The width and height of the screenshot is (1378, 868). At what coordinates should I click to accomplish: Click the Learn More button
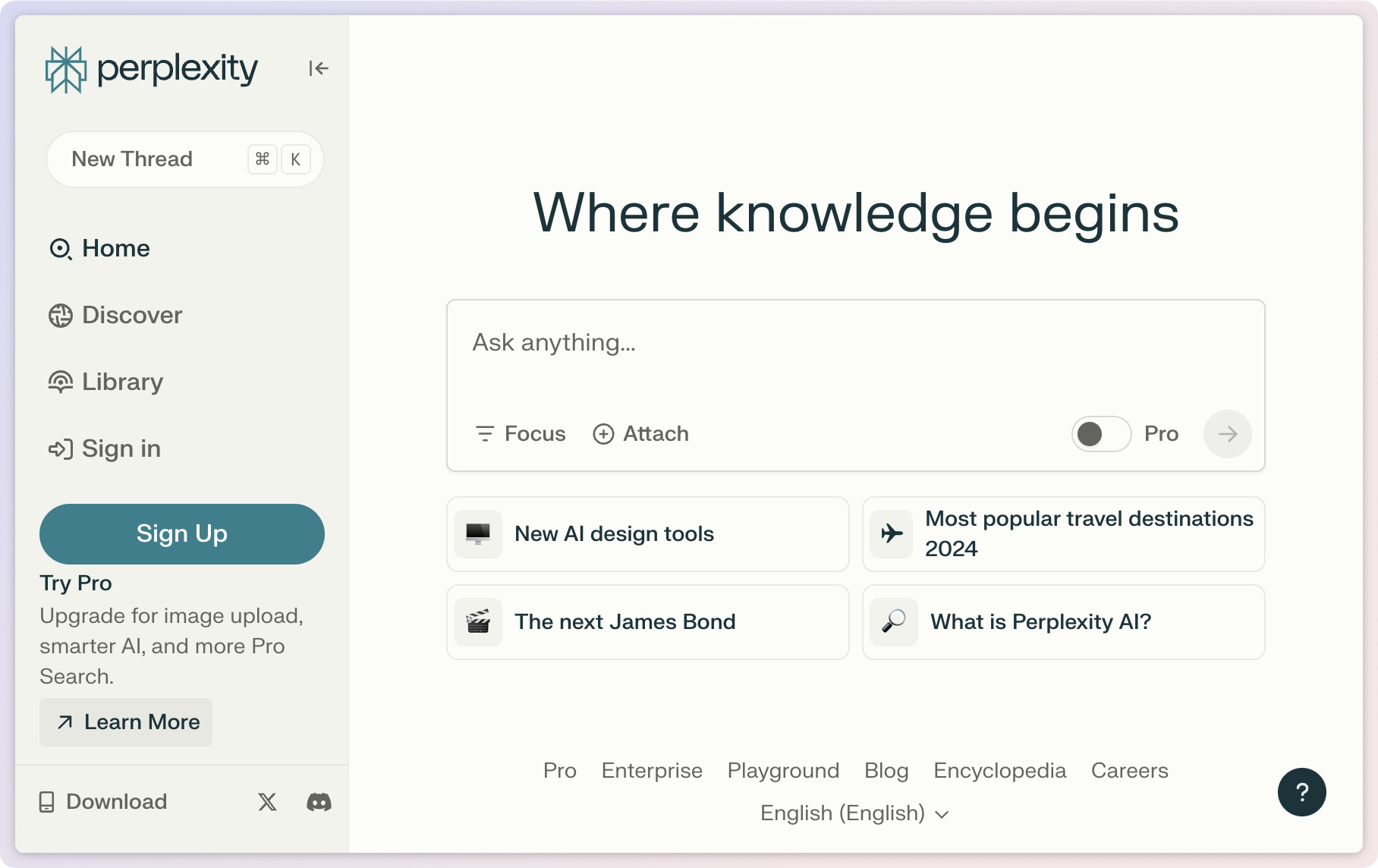point(126,722)
